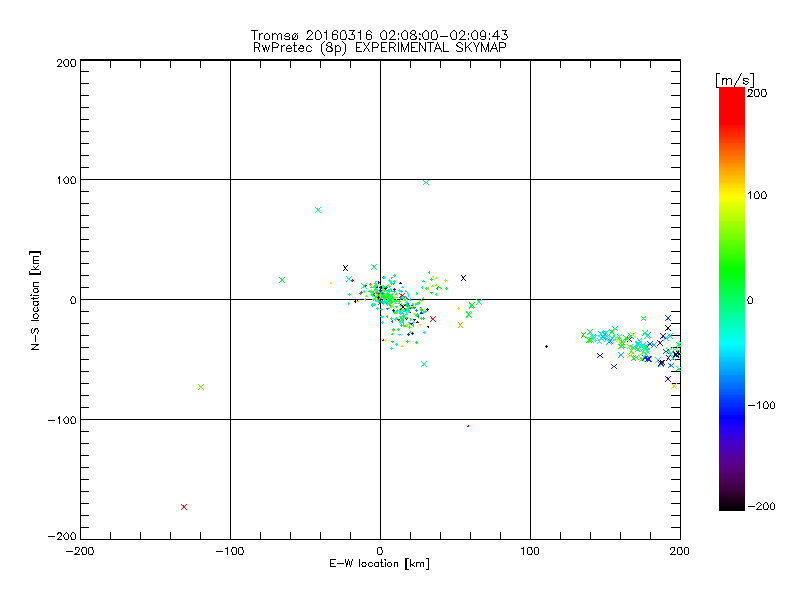Pick the black bottom of the colorbar

pos(732,505)
